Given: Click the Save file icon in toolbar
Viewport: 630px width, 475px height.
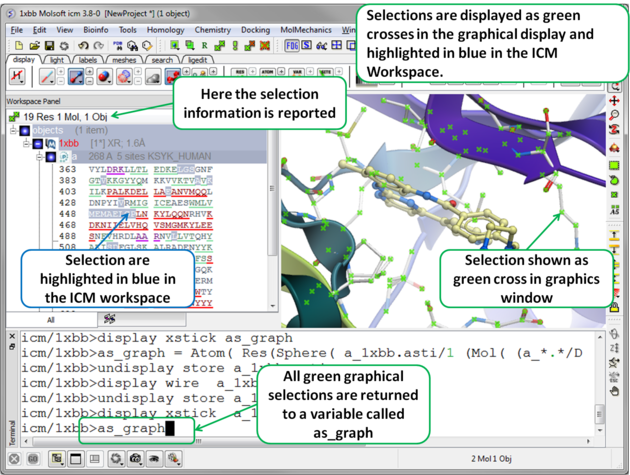Looking at the screenshot, I should pos(49,46).
